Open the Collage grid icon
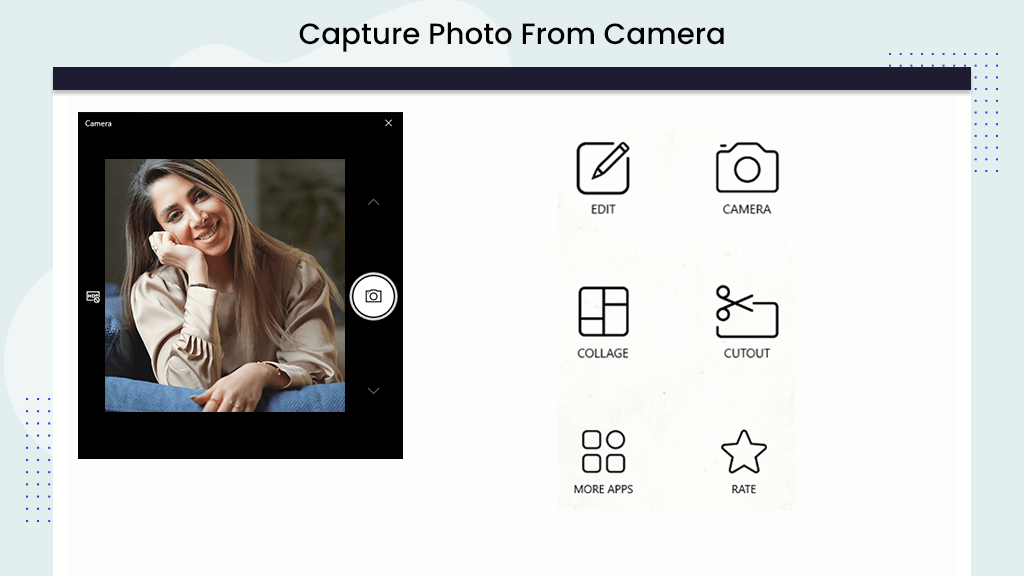The height and width of the screenshot is (576, 1024). point(603,312)
